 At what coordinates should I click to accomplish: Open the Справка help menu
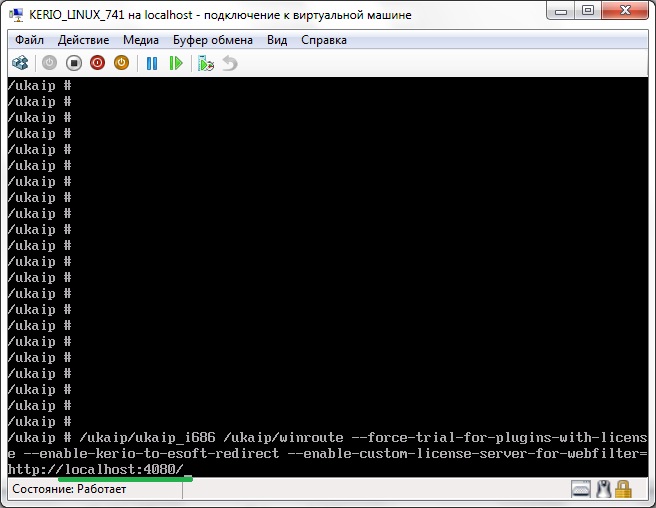(323, 40)
